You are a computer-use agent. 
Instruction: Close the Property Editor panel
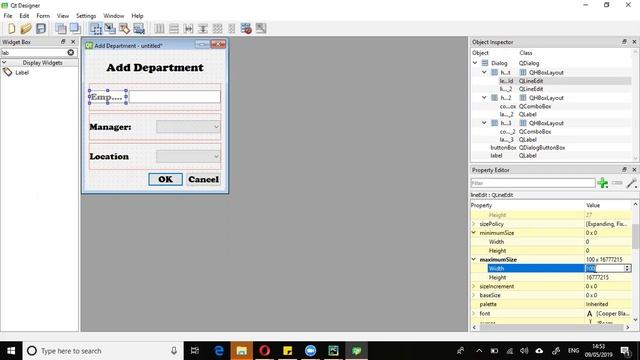click(x=634, y=169)
